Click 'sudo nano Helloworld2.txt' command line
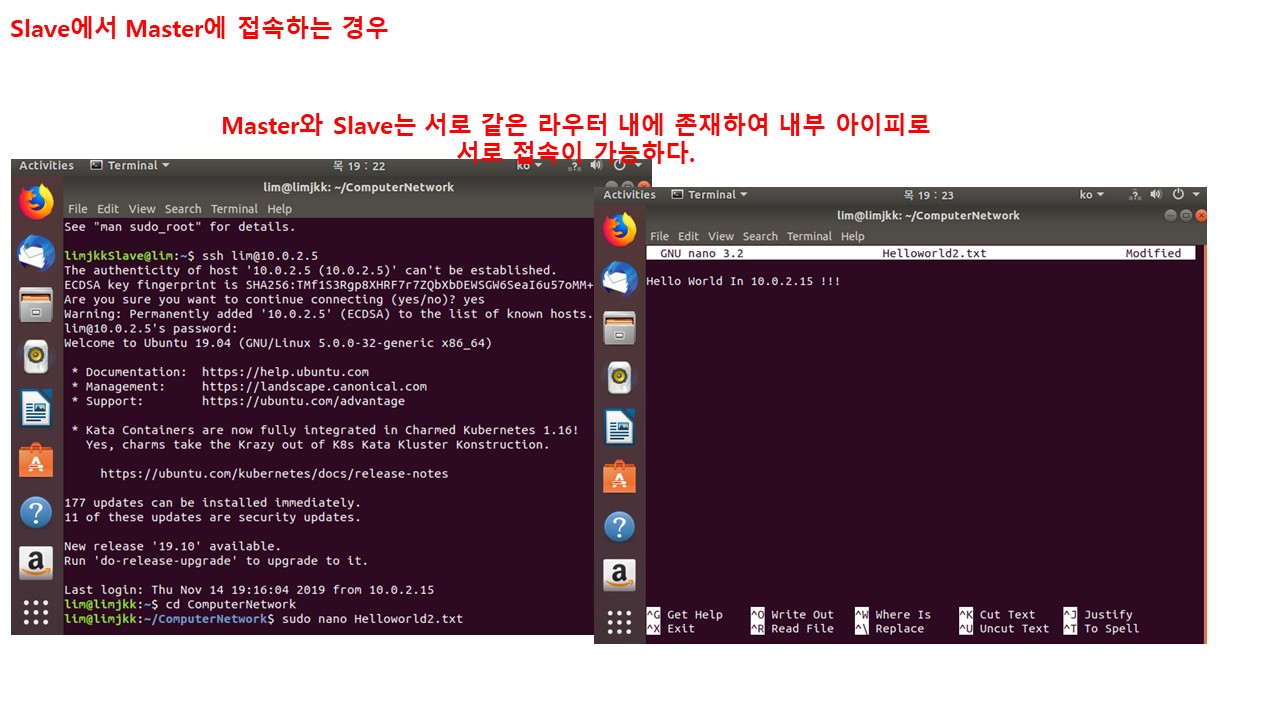This screenshot has height=720, width=1280. [372, 619]
